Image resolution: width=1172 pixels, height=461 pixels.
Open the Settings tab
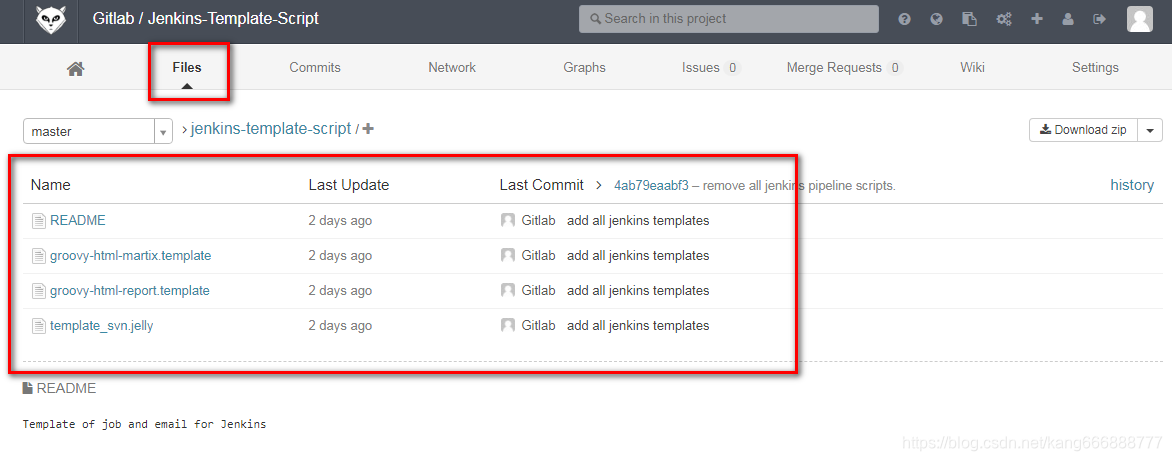1095,67
